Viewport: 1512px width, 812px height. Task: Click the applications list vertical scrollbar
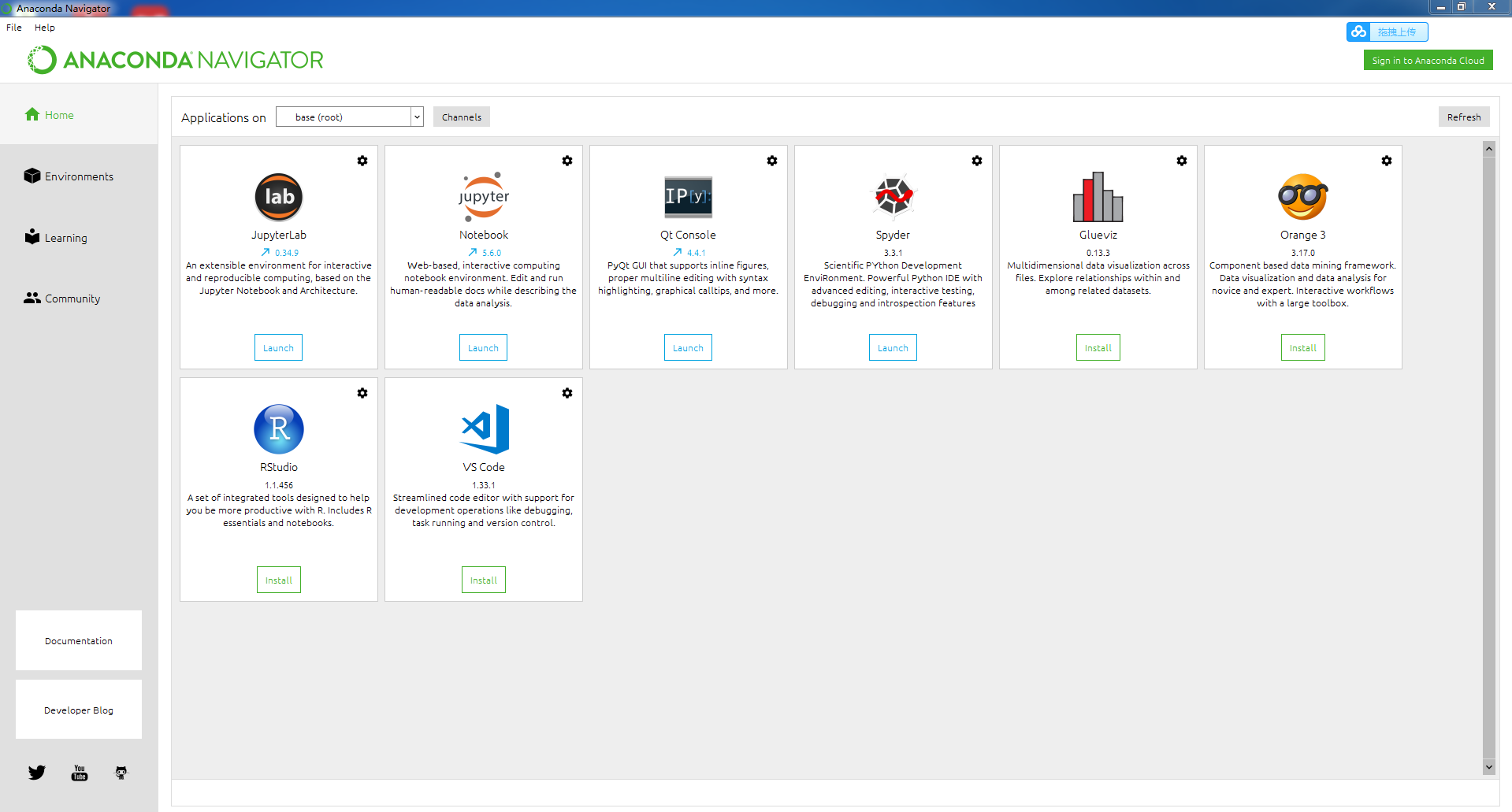pos(1488,457)
